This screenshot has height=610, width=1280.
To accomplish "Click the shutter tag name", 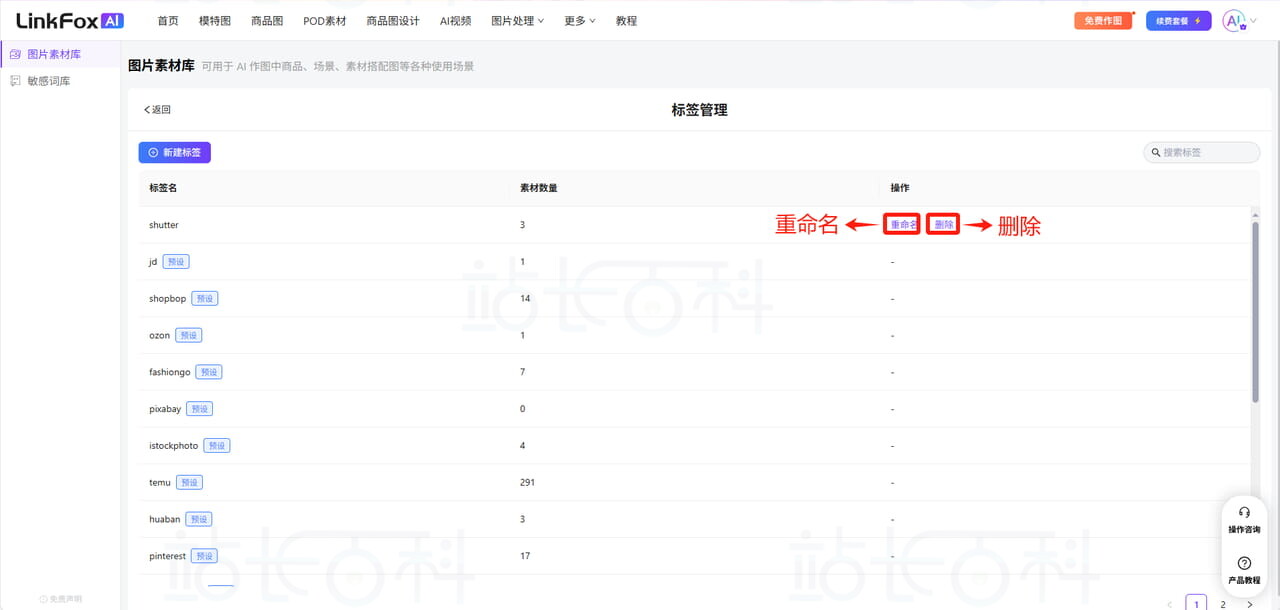I will [x=164, y=225].
